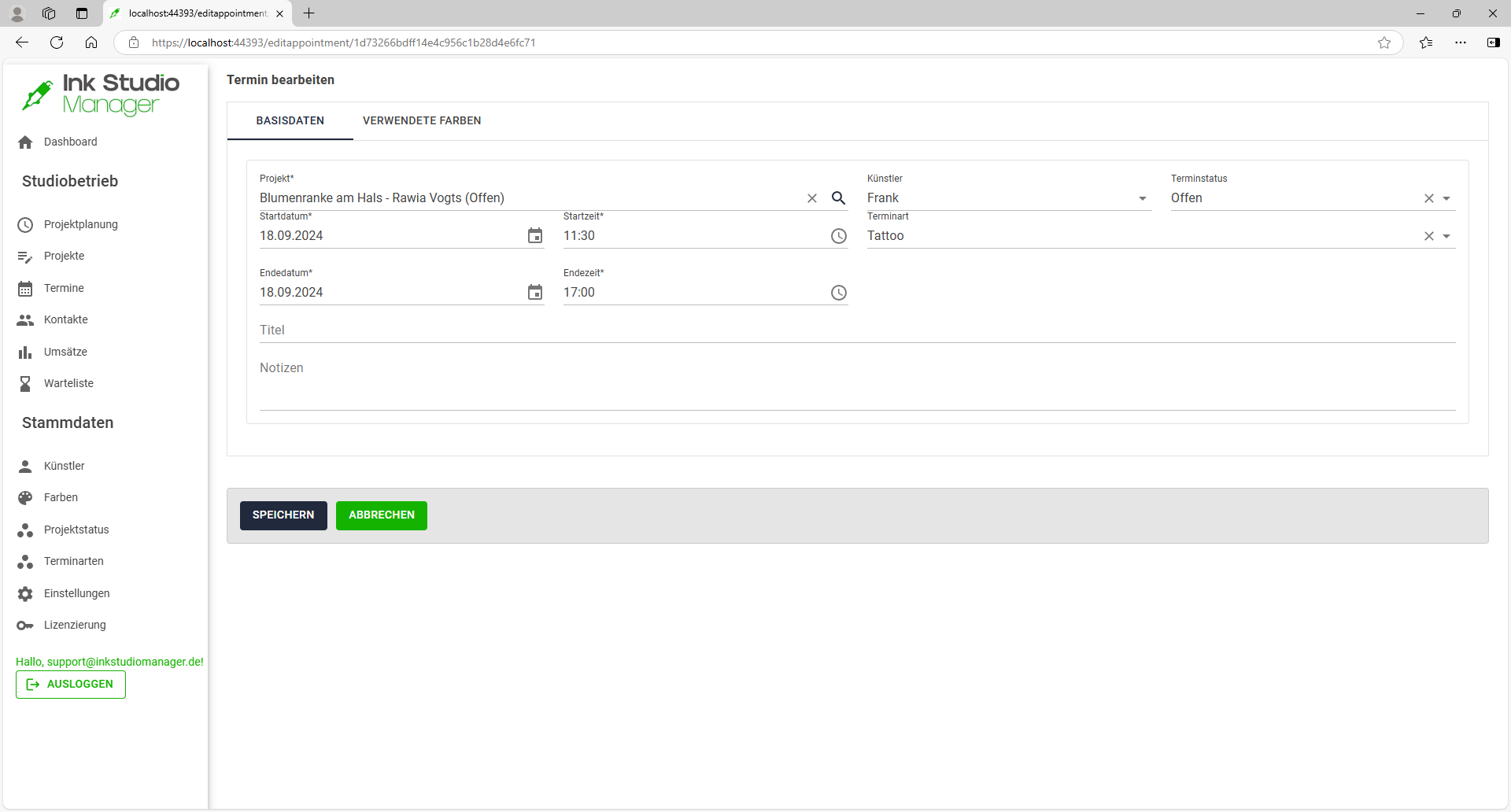Screen dimensions: 1511x812
Task: Open Umsätze menu entry
Action: [65, 352]
